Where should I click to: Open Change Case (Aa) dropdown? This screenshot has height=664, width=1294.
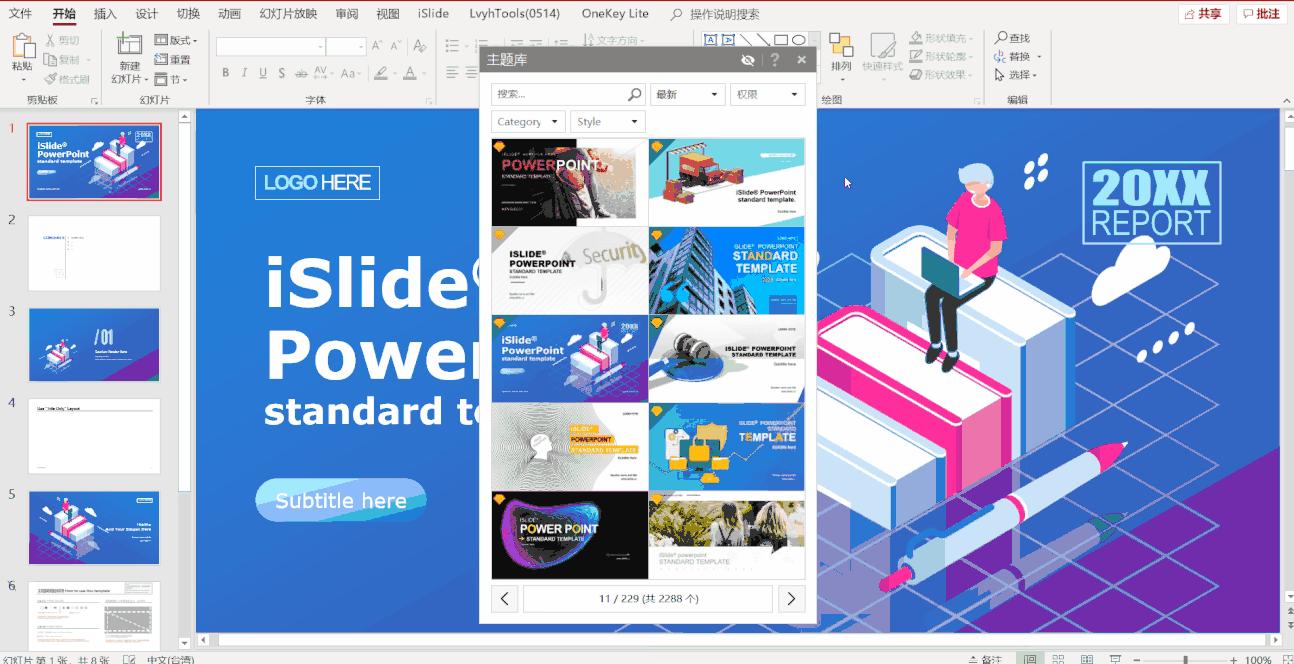(351, 73)
